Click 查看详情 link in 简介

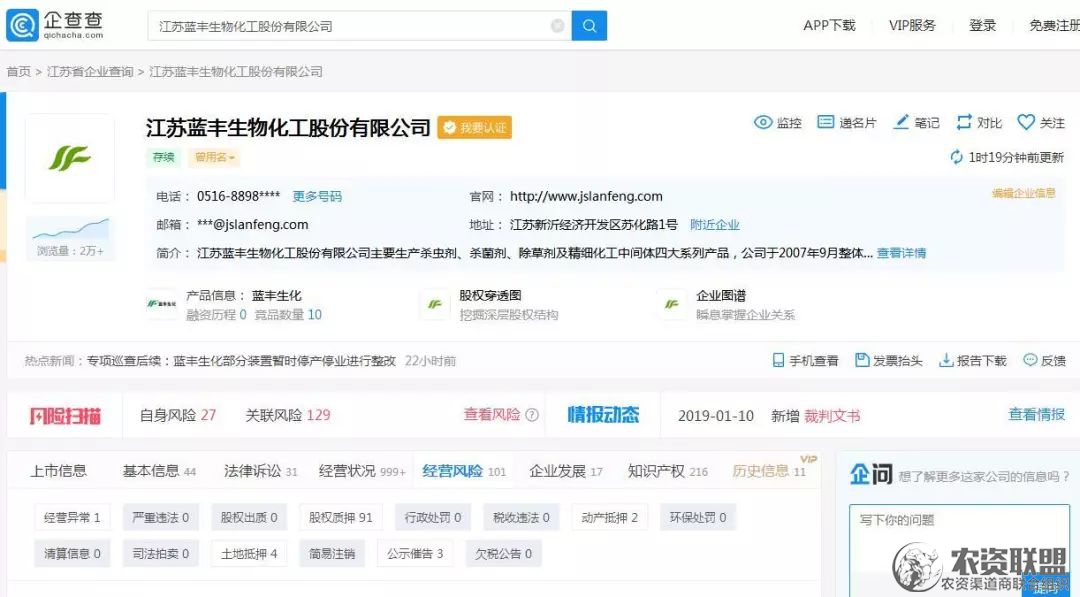[902, 253]
